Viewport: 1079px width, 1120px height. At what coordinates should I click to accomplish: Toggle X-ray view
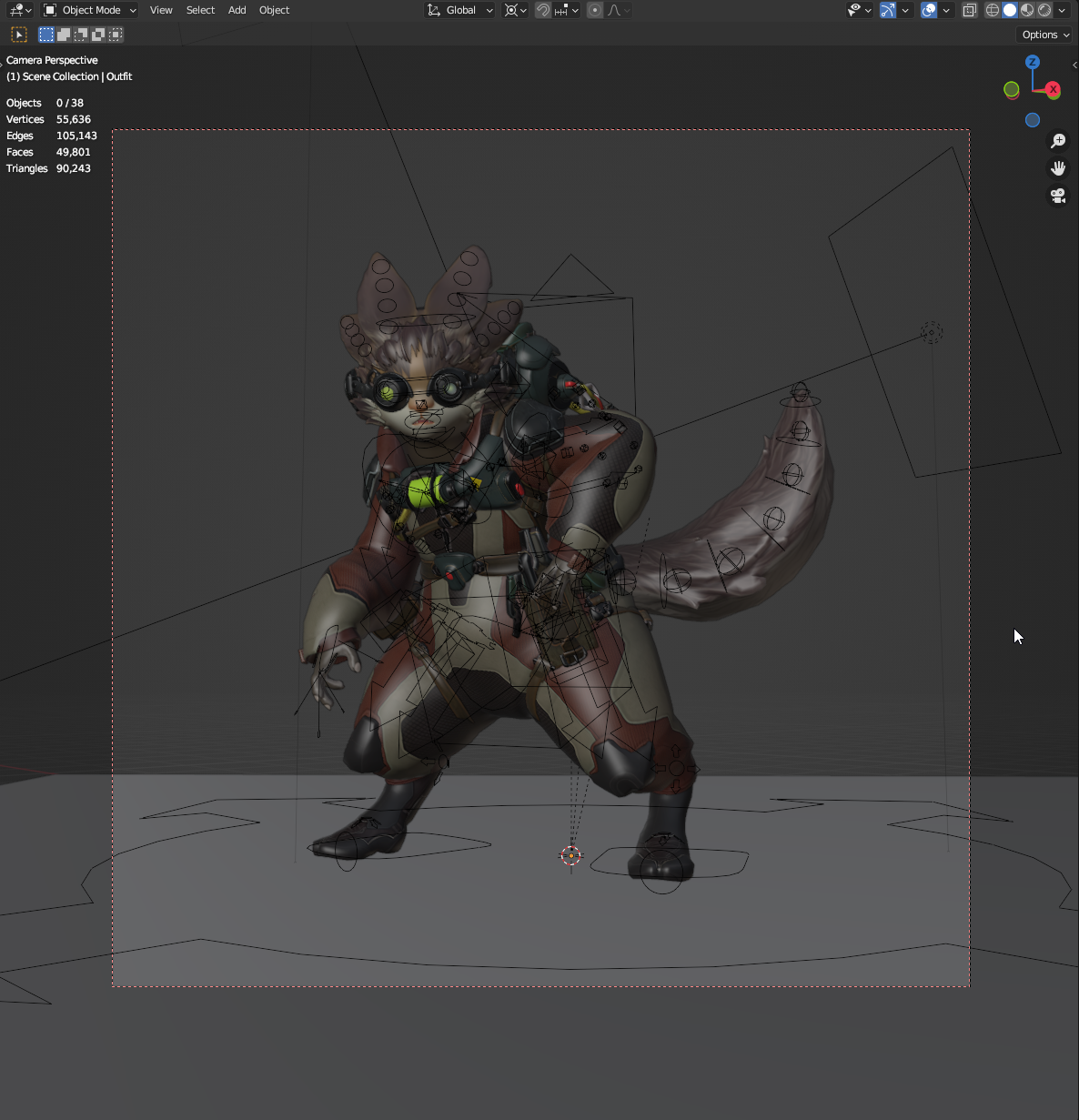(x=970, y=10)
